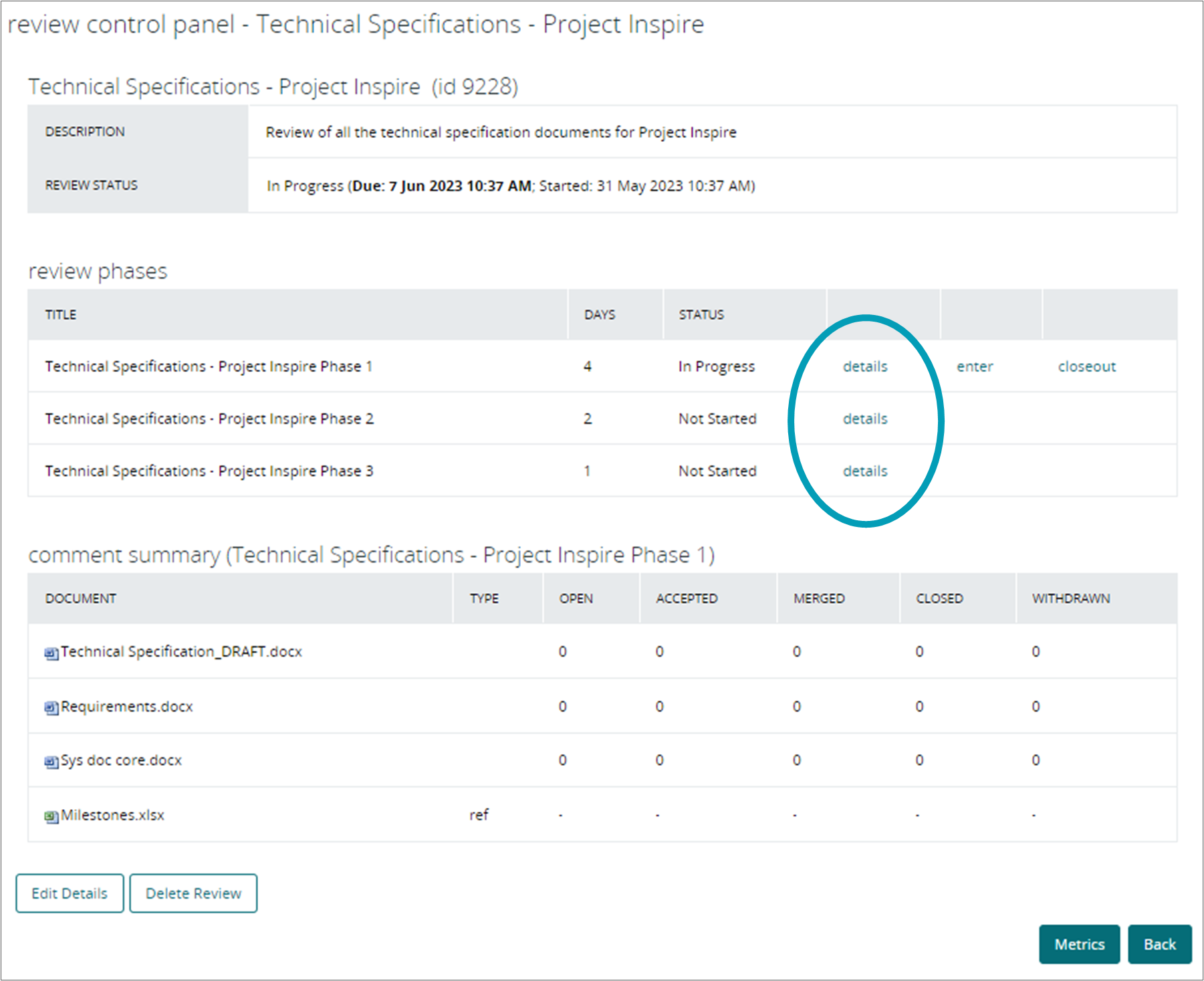This screenshot has width=1204, height=981.
Task: Click the Word icon beside Requirements.docx
Action: pyautogui.click(x=51, y=708)
